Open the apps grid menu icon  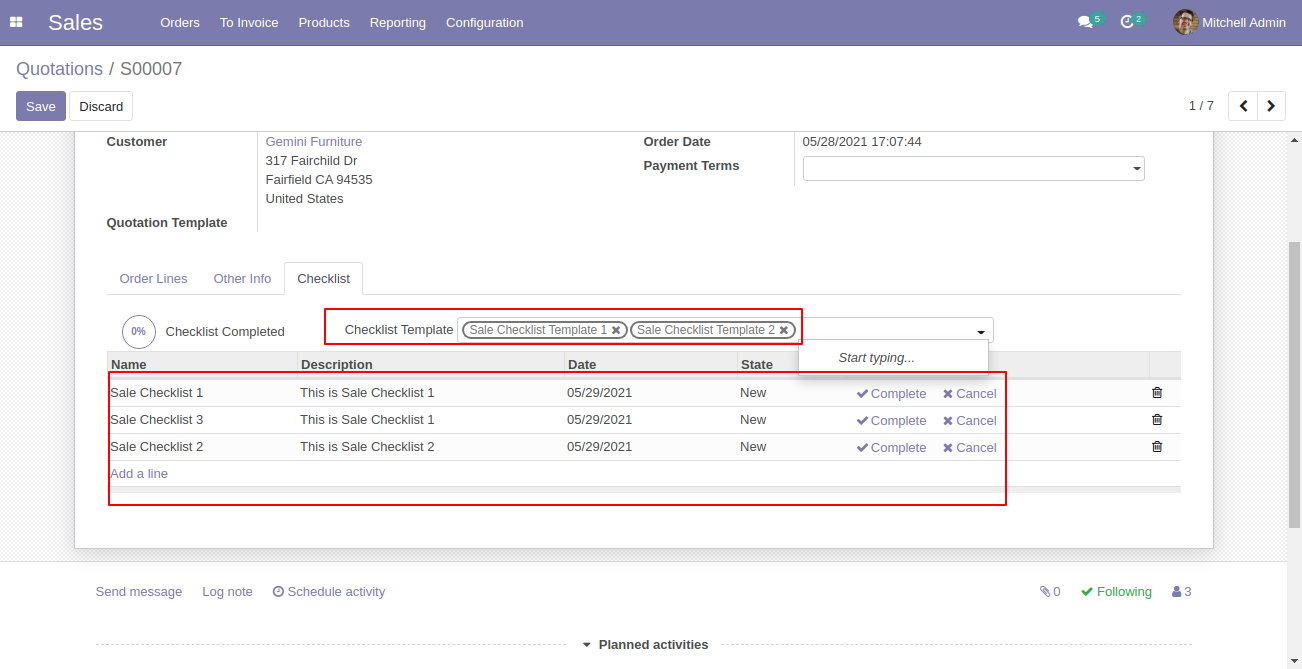coord(16,22)
